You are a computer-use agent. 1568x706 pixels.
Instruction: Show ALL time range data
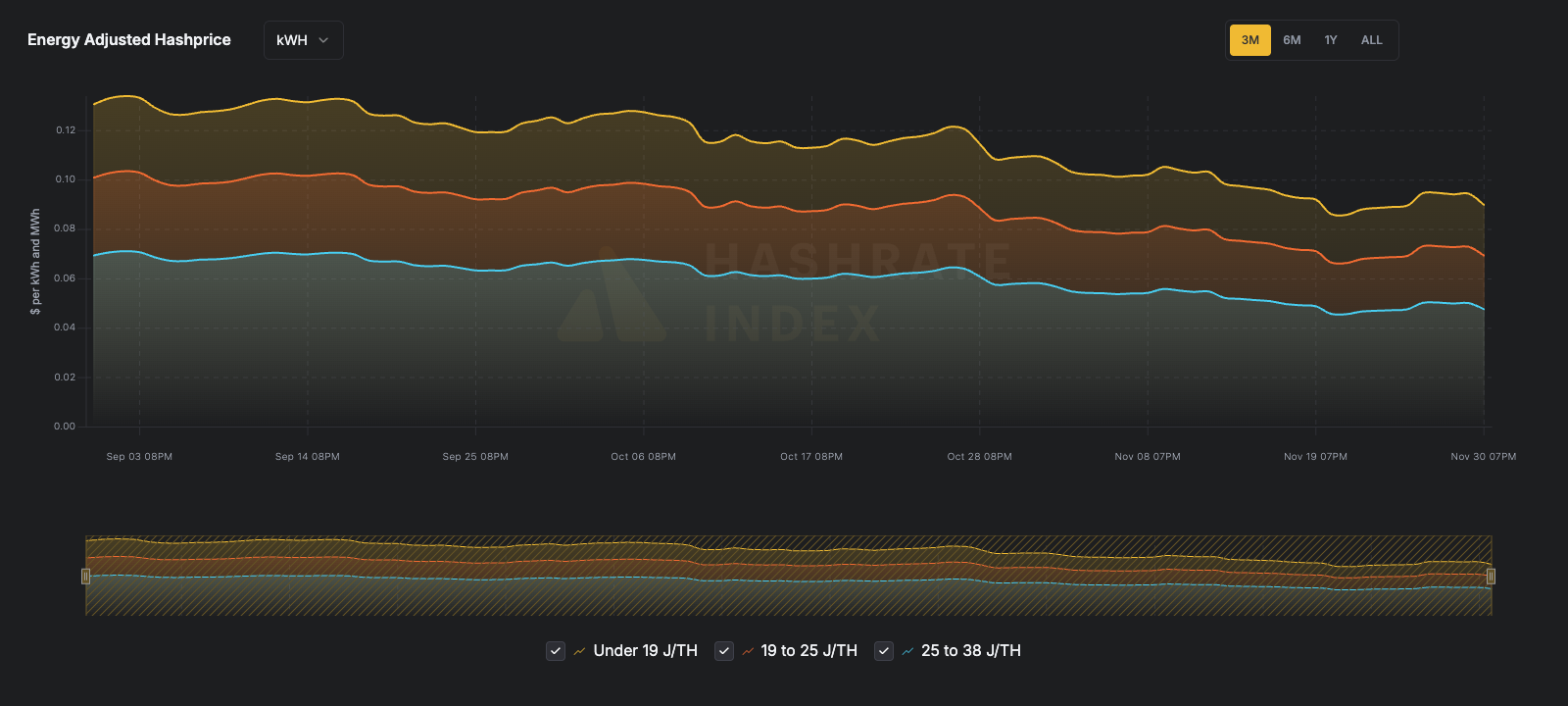pos(1371,40)
